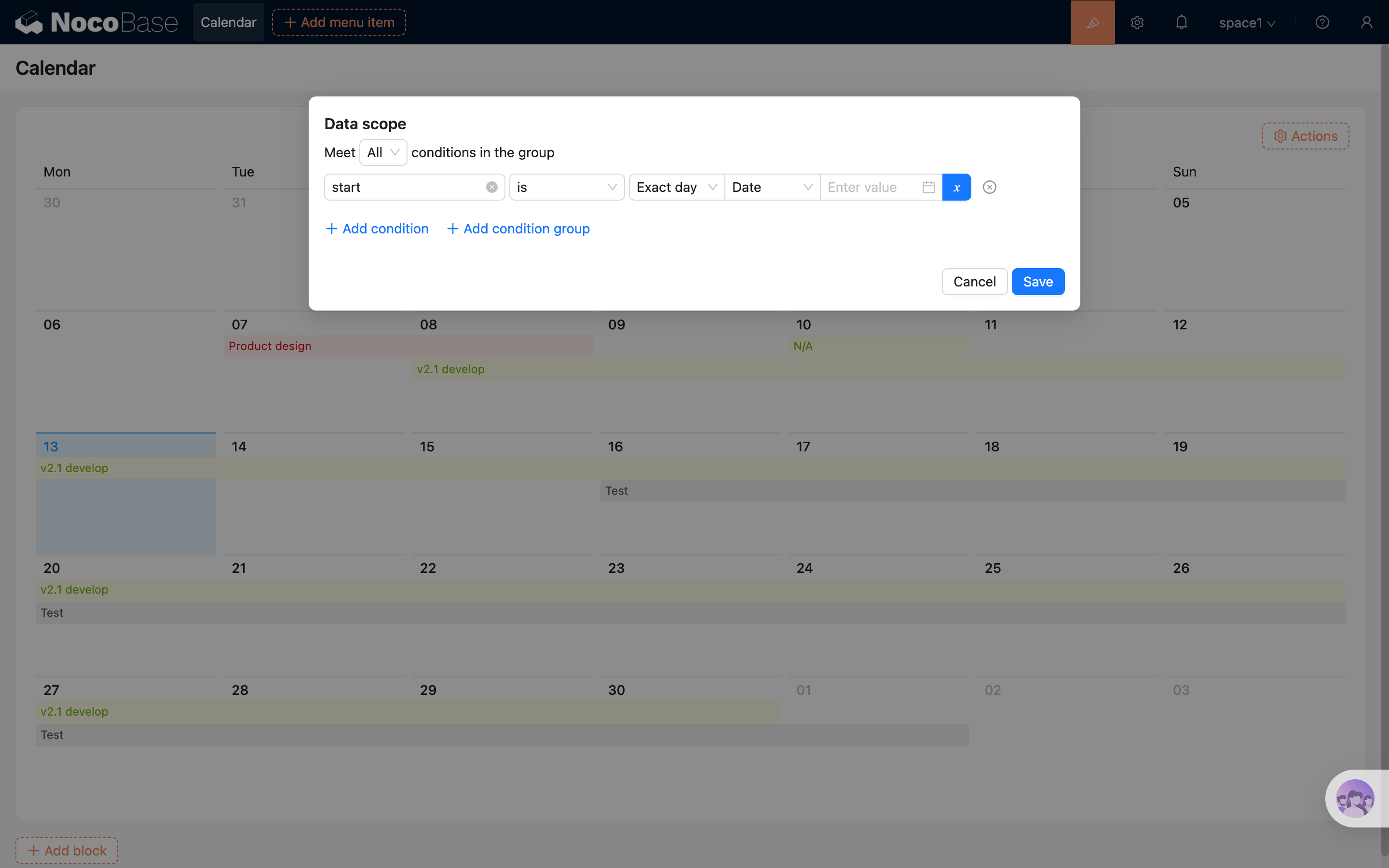Switch to the Calendar menu tab

(x=228, y=22)
